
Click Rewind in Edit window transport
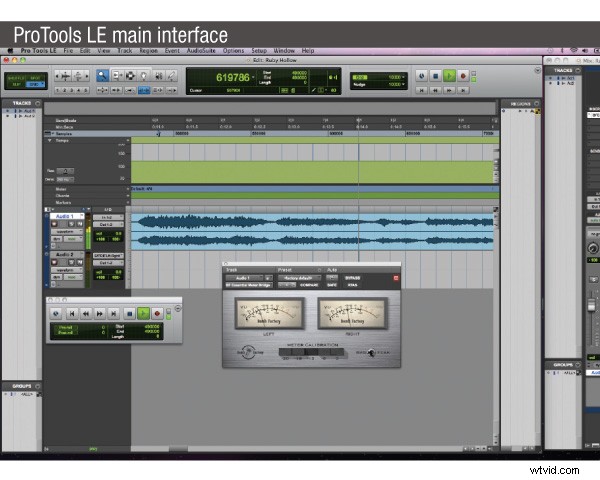point(435,90)
